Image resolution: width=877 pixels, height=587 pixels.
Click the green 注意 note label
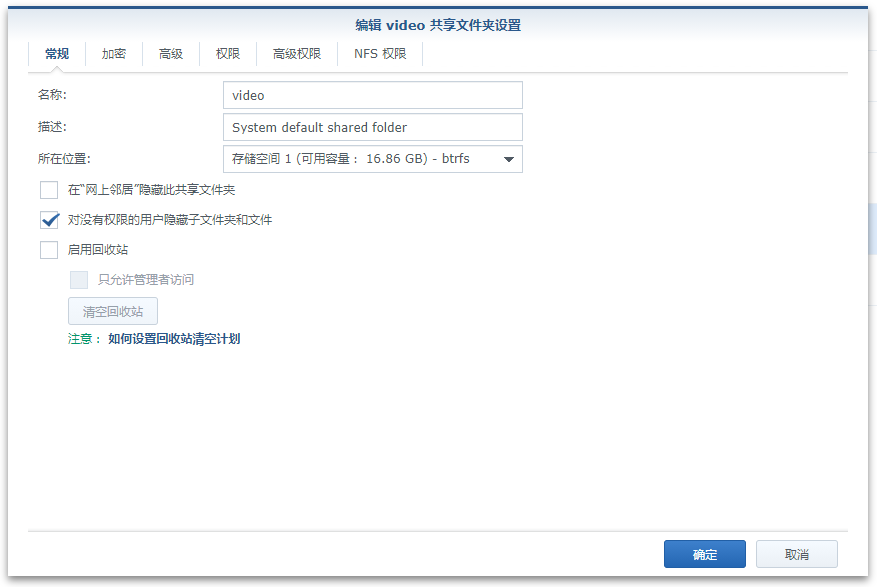83,339
